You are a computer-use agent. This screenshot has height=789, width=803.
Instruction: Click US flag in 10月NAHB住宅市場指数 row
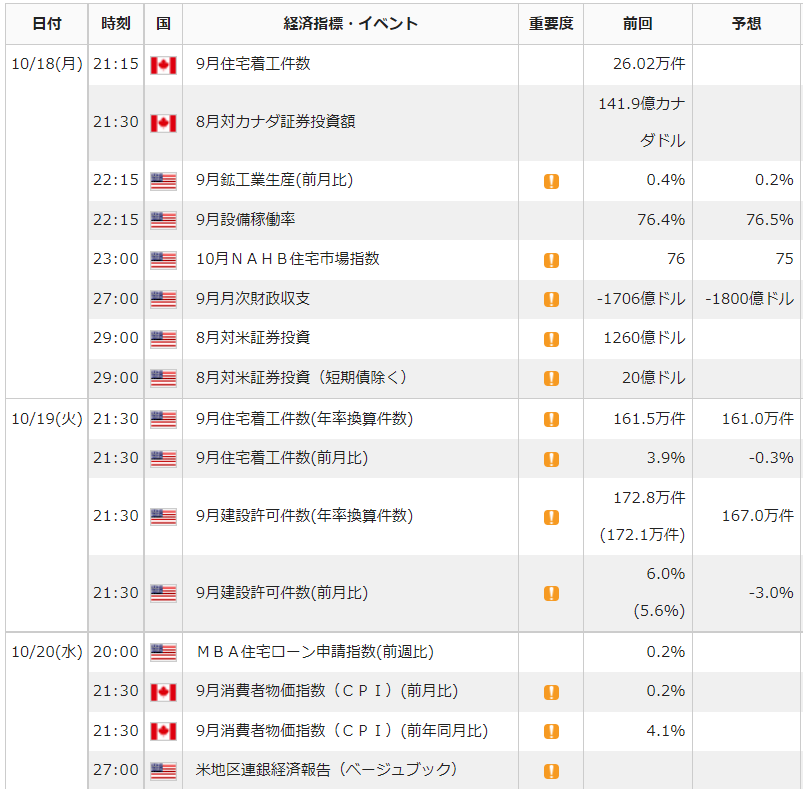[163, 260]
